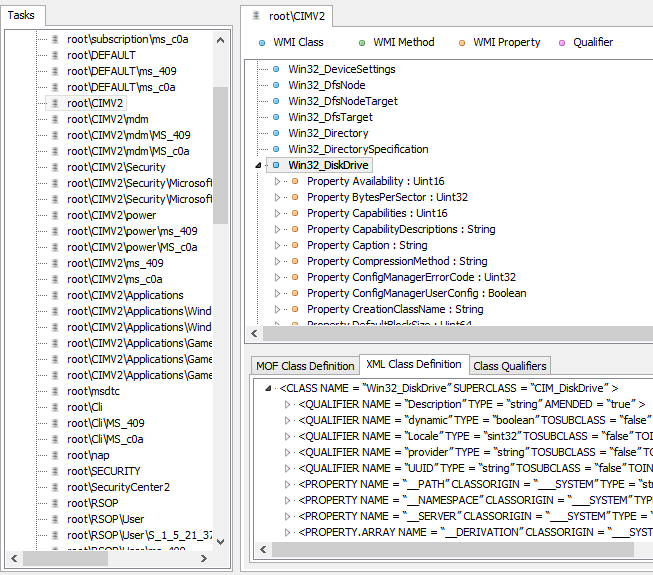Click the blue class icon next to Win32_DfsNode

point(276,85)
